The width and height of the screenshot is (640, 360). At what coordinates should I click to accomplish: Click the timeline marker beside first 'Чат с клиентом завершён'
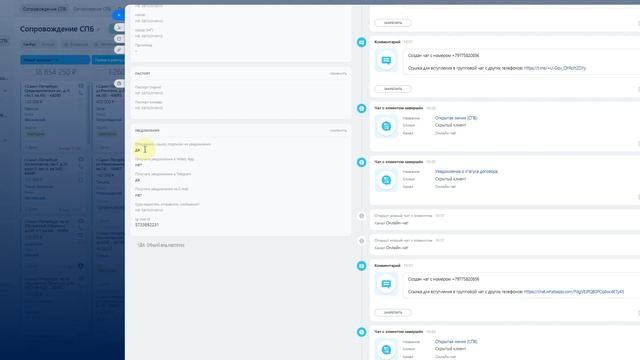[x=362, y=108]
